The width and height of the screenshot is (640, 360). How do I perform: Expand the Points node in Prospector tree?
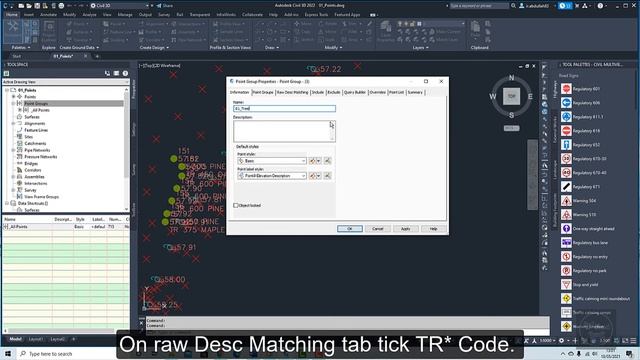point(13,97)
